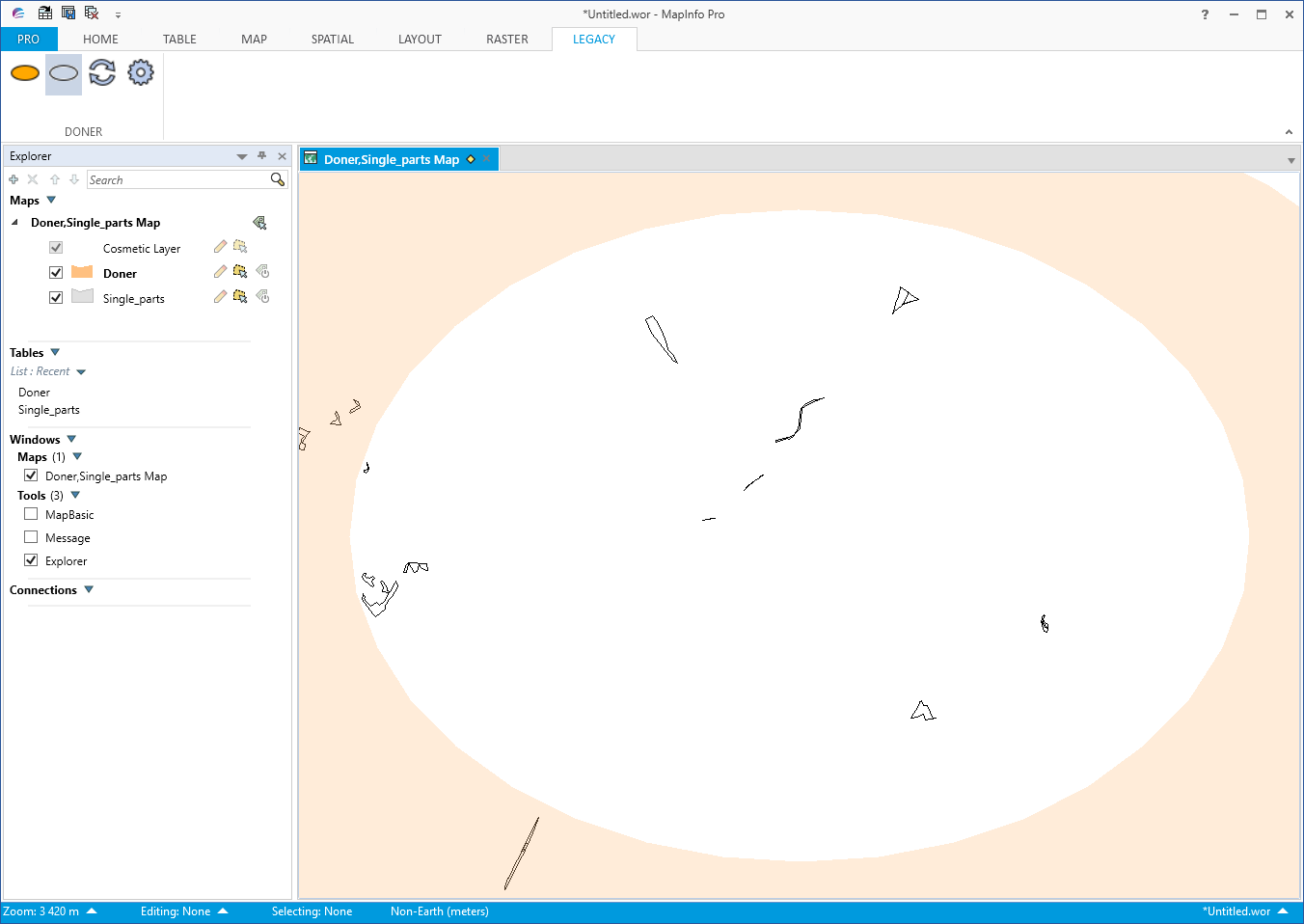1304x924 pixels.
Task: Toggle editable pencil for Single_parts layer
Action: click(x=220, y=297)
